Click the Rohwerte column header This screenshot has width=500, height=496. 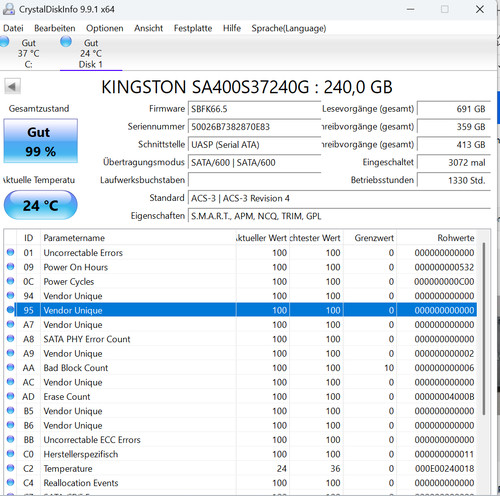(x=437, y=238)
